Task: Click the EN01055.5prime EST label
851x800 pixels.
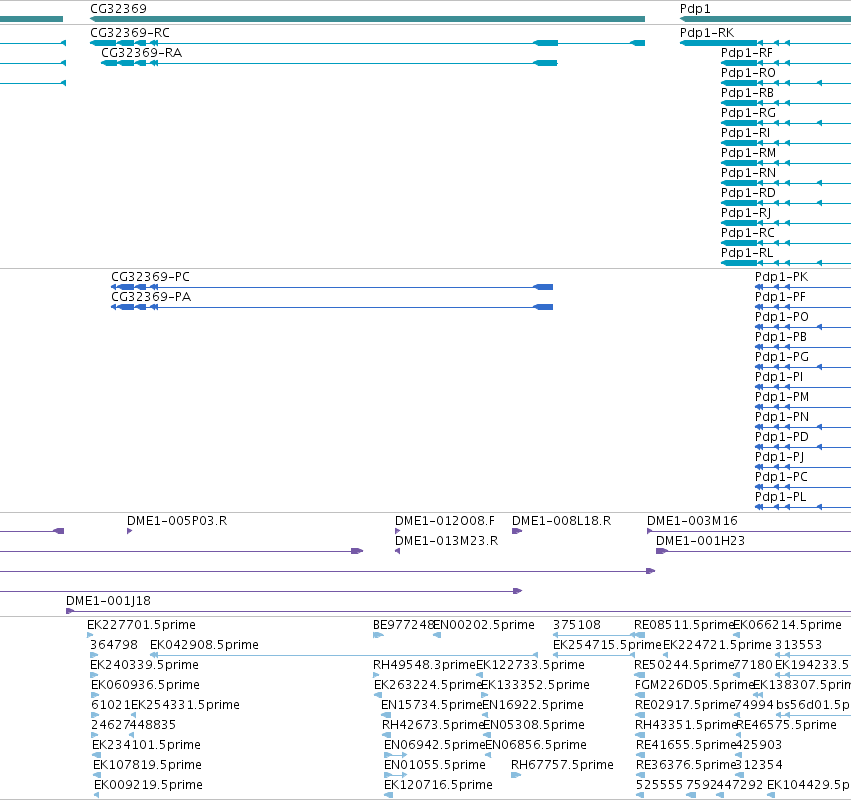Action: [435, 765]
